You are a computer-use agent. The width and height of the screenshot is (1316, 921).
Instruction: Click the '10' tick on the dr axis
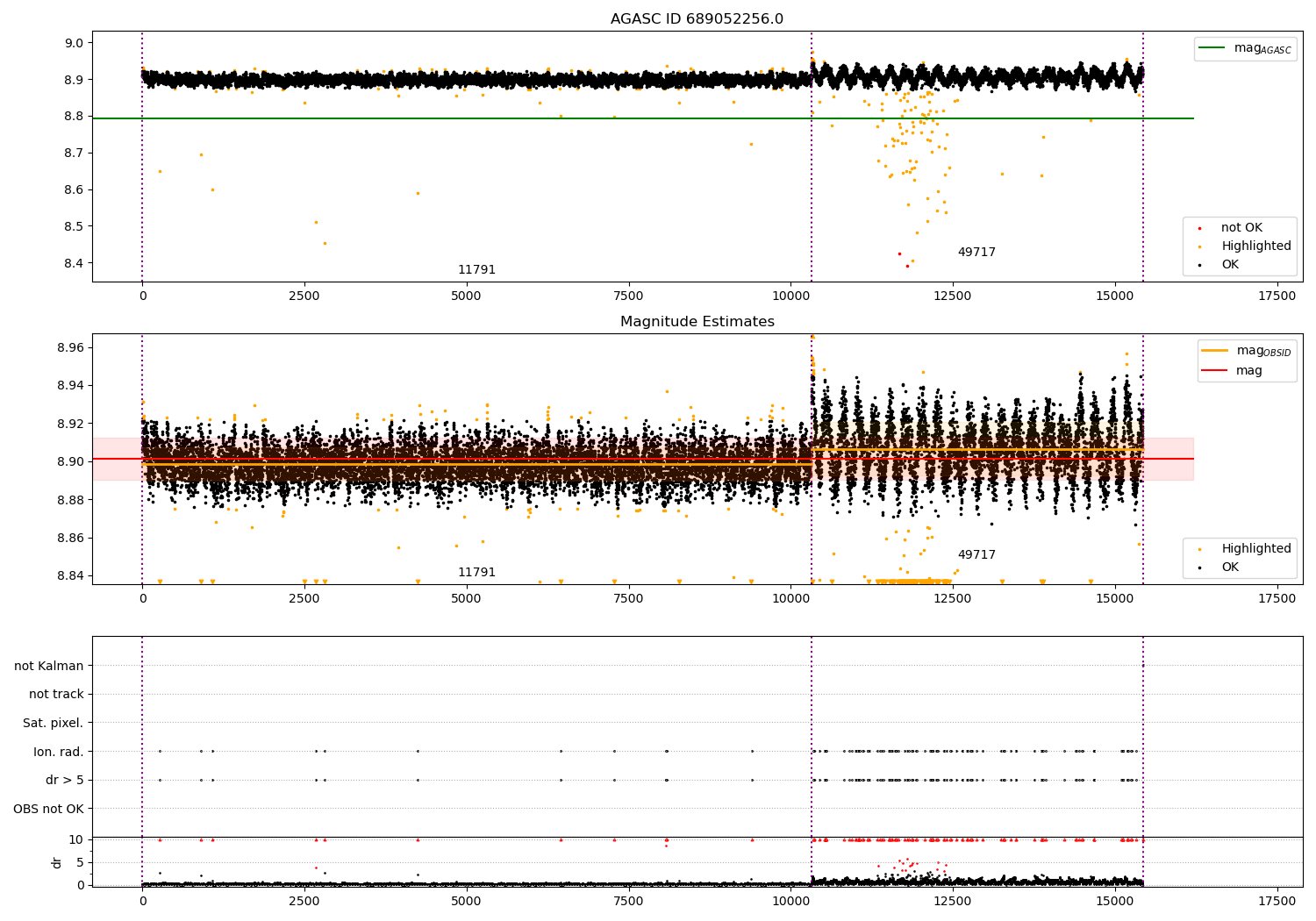click(76, 840)
